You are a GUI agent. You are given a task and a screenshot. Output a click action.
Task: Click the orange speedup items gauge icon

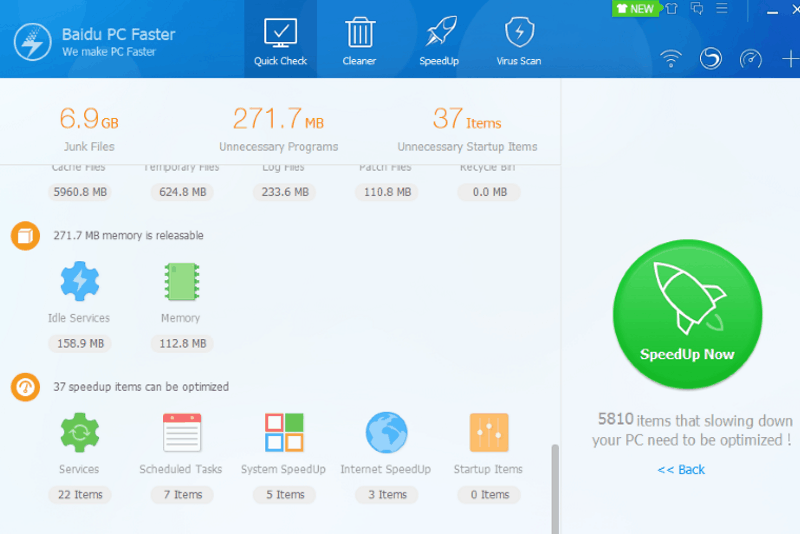click(26, 387)
